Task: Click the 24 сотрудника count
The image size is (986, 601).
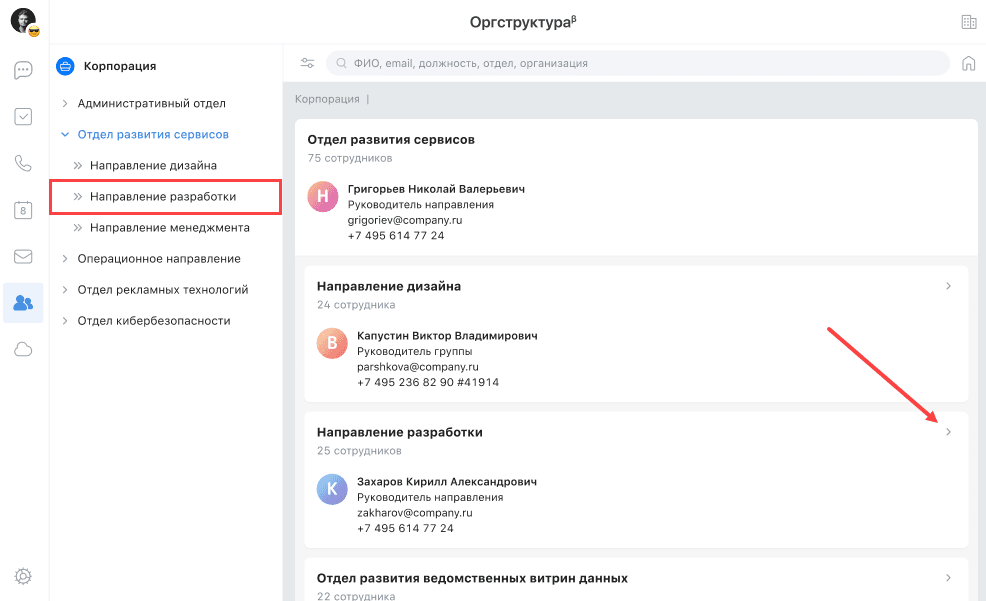Action: [356, 305]
